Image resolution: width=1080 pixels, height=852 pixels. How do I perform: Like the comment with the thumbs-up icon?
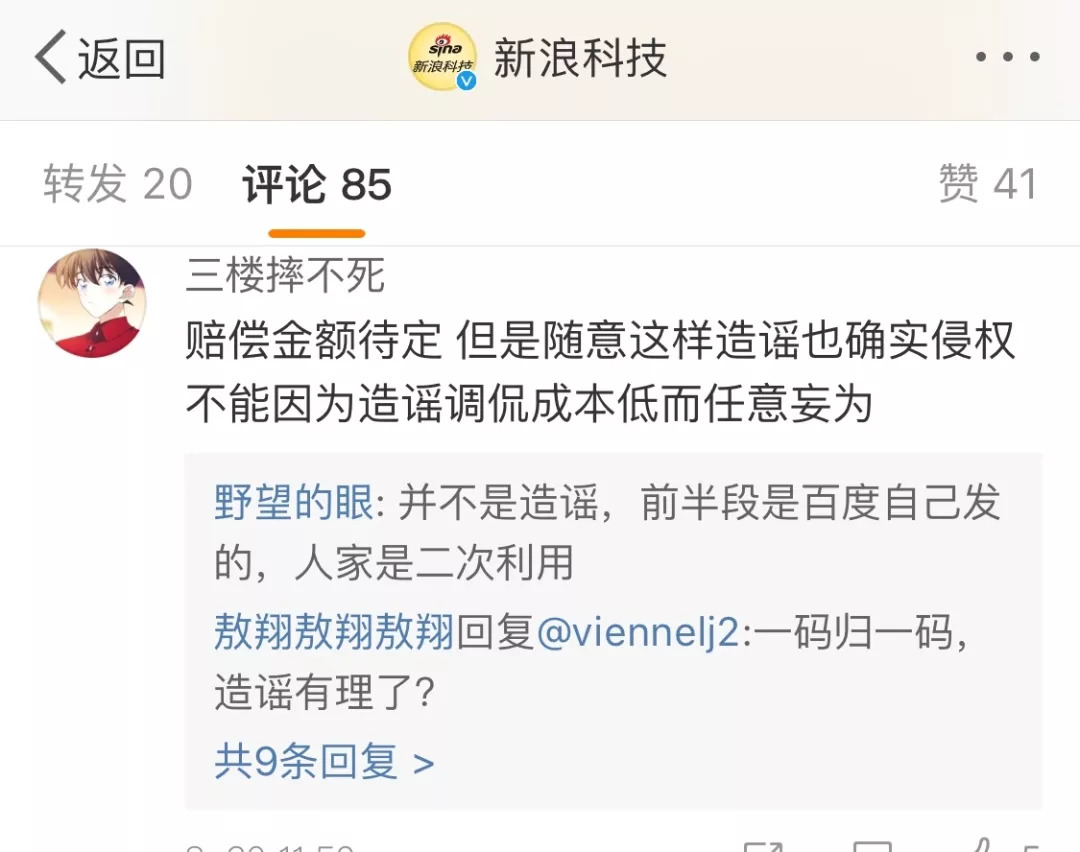[x=982, y=846]
